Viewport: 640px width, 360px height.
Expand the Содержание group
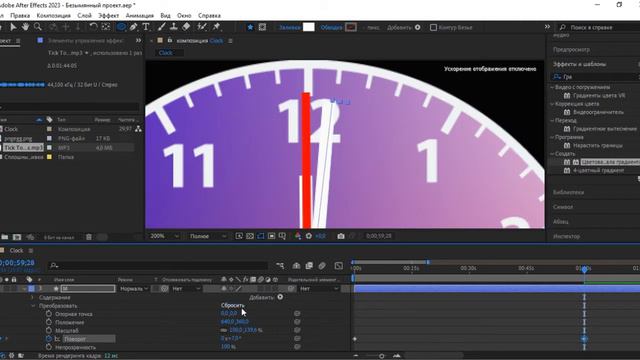(x=33, y=298)
